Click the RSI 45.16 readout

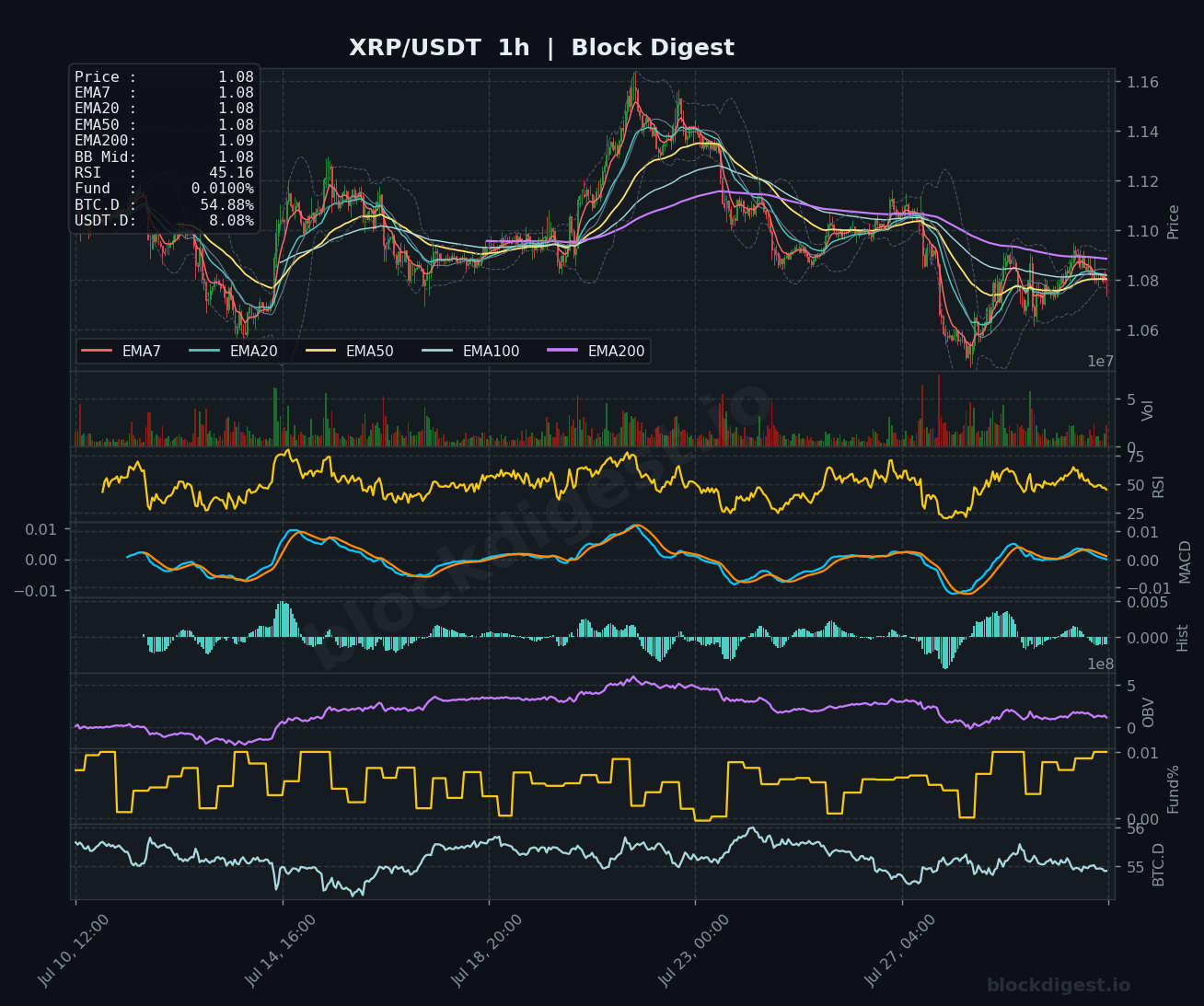pos(164,173)
